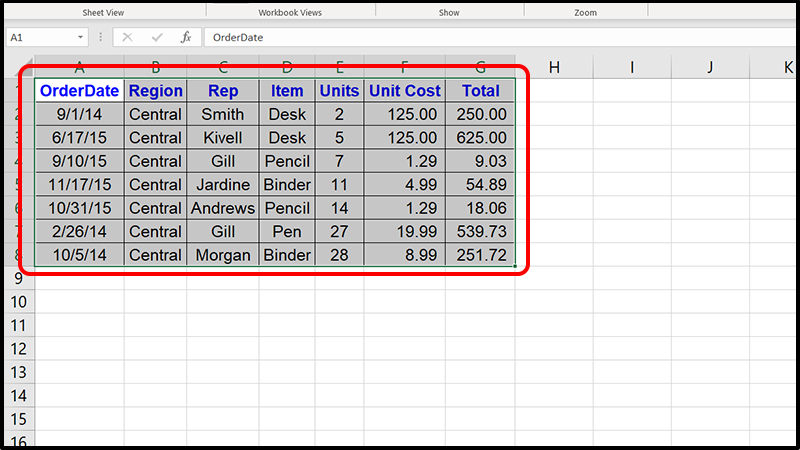Click the Rep cell Jardine
The width and height of the screenshot is (800, 450).
click(223, 184)
